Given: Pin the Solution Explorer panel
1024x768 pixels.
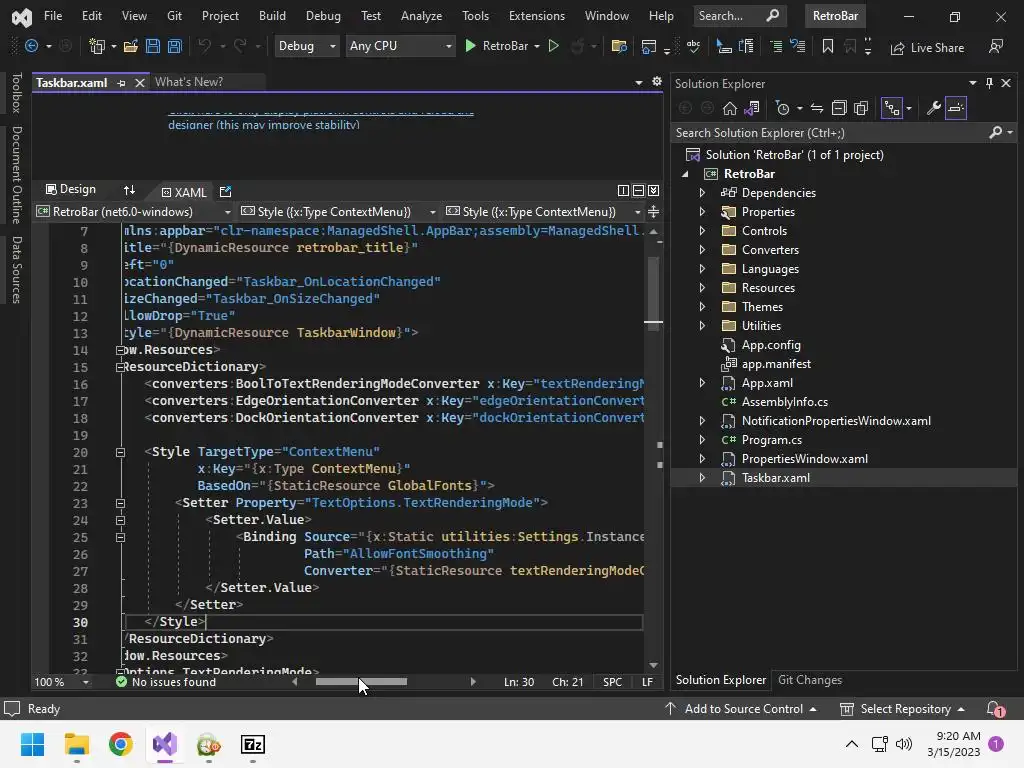Looking at the screenshot, I should click(x=989, y=83).
